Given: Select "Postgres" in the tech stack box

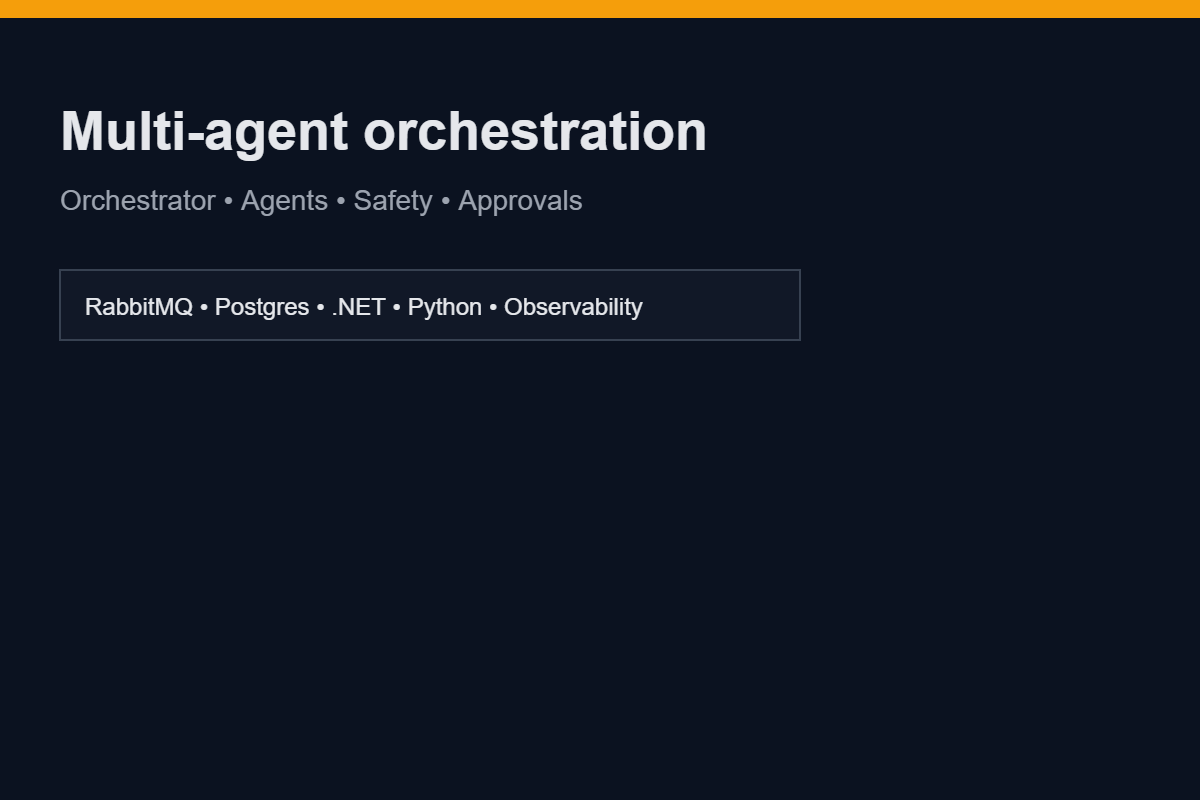Looking at the screenshot, I should click(x=262, y=307).
